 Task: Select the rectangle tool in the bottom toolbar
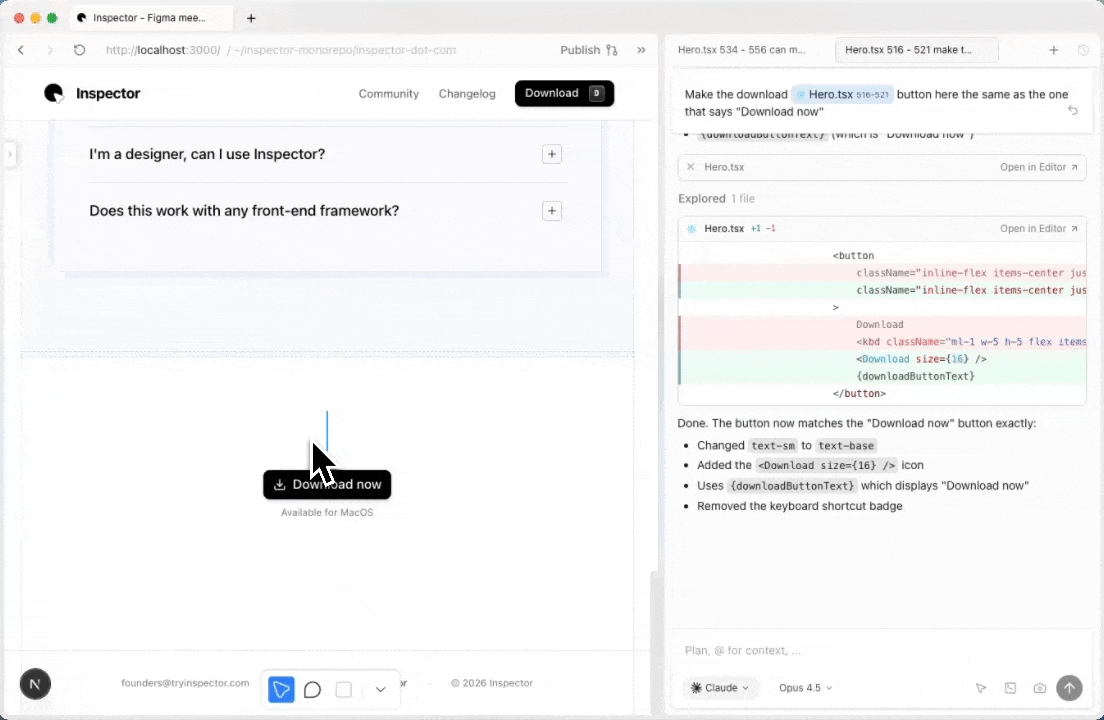pos(343,688)
